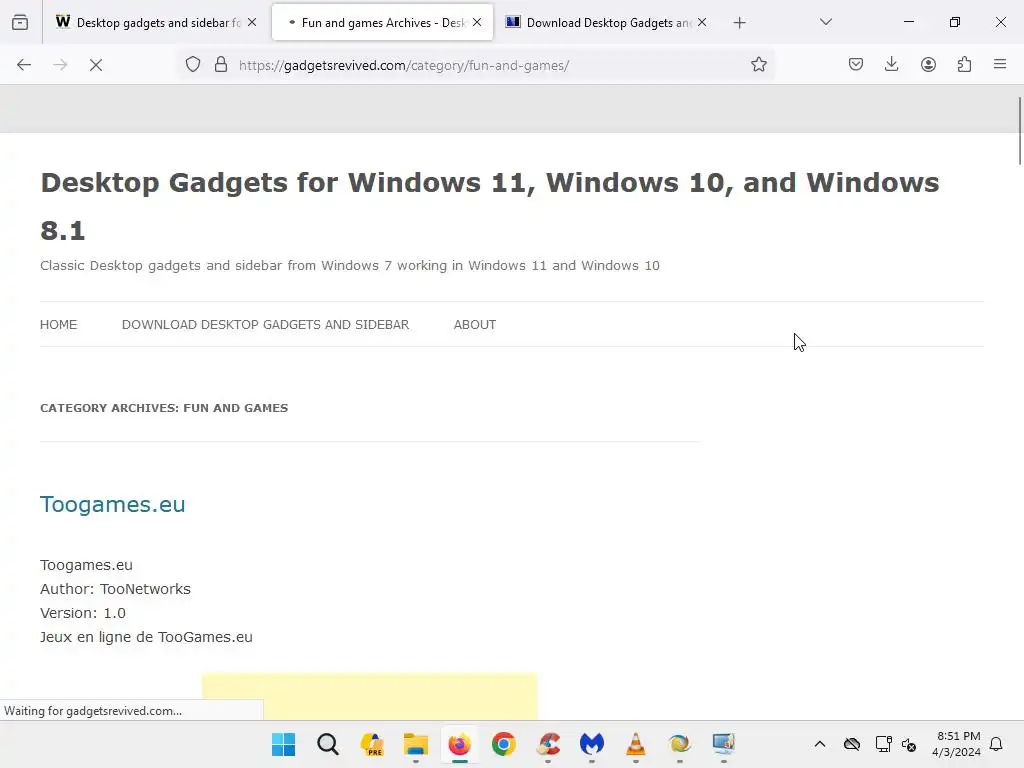Open Malwarebytes from the taskbar
The width and height of the screenshot is (1024, 768).
[592, 744]
